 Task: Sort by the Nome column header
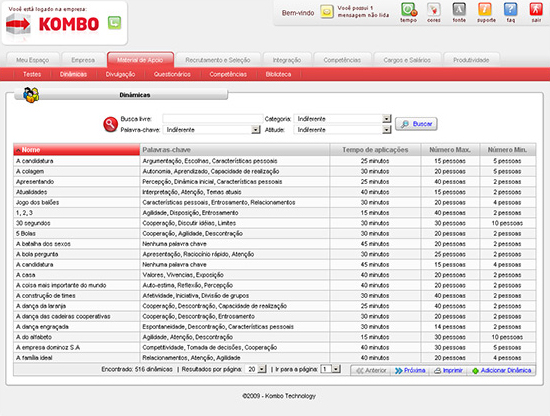point(76,150)
